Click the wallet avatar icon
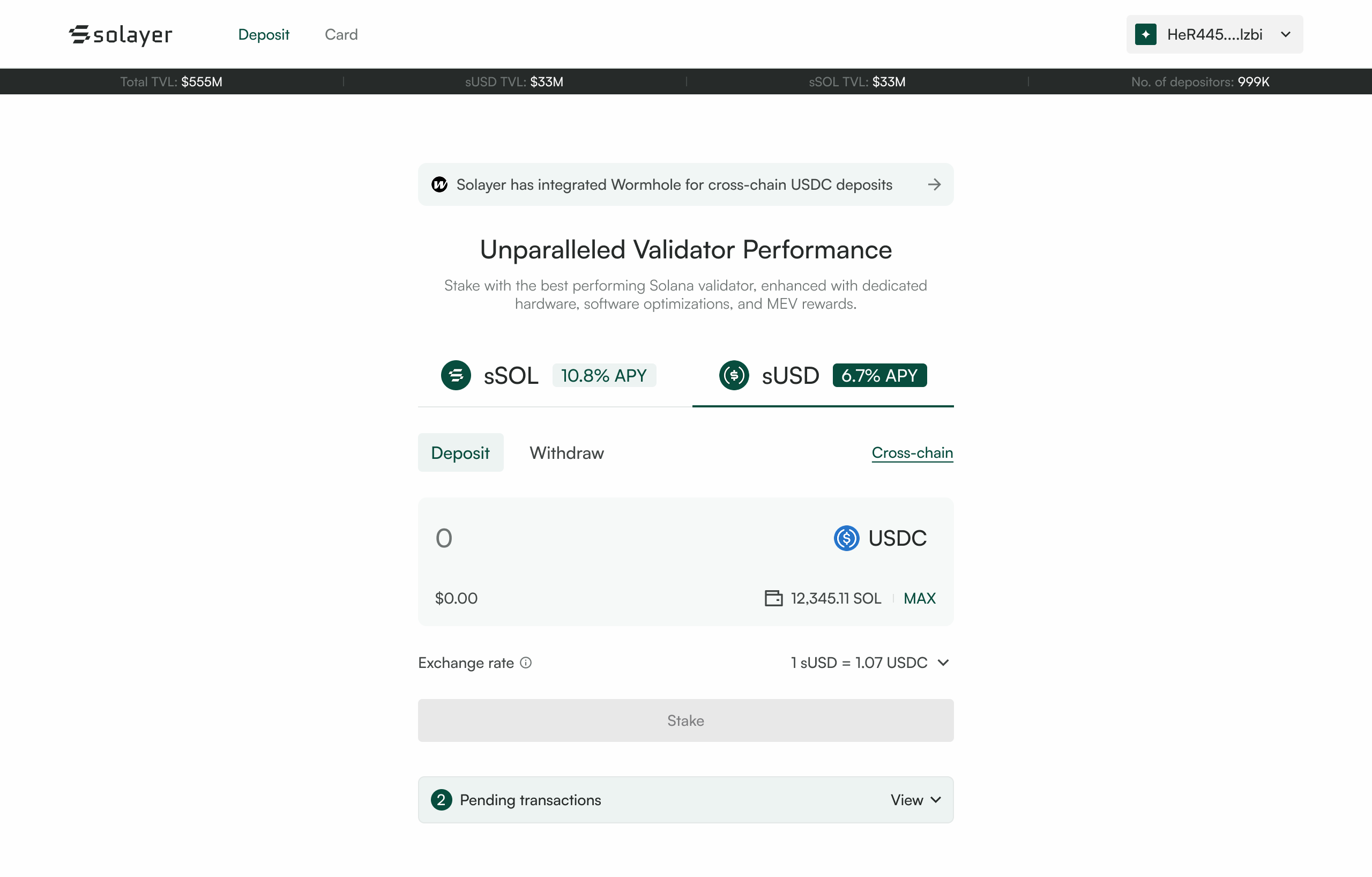The height and width of the screenshot is (877, 1372). tap(1145, 34)
